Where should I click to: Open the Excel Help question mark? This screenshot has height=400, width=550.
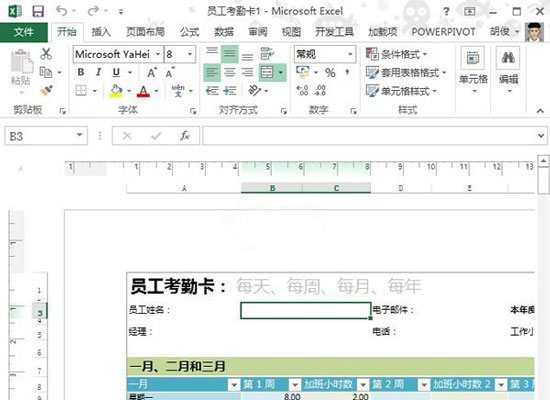click(446, 12)
